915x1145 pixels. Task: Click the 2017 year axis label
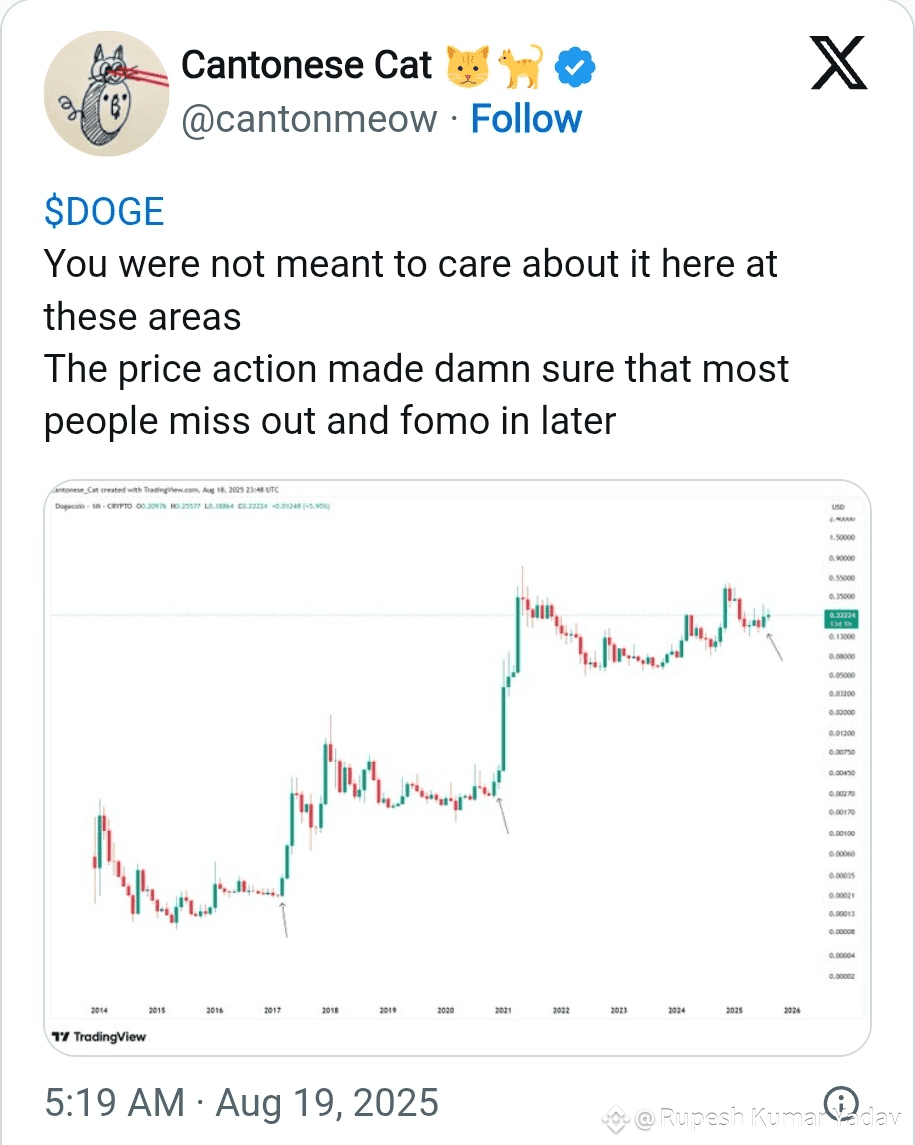tap(272, 1011)
